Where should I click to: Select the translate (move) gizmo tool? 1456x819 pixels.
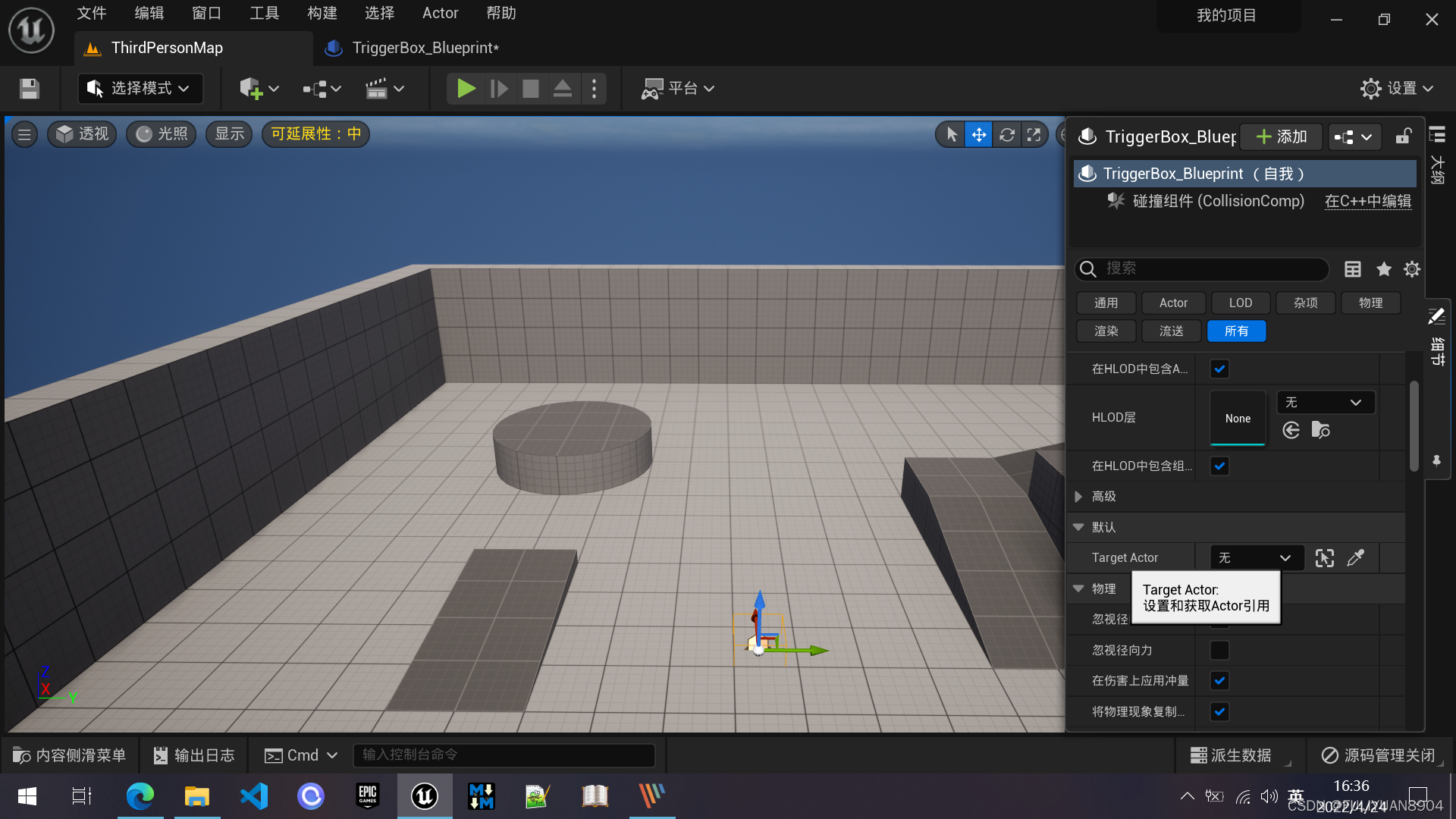pyautogui.click(x=978, y=135)
